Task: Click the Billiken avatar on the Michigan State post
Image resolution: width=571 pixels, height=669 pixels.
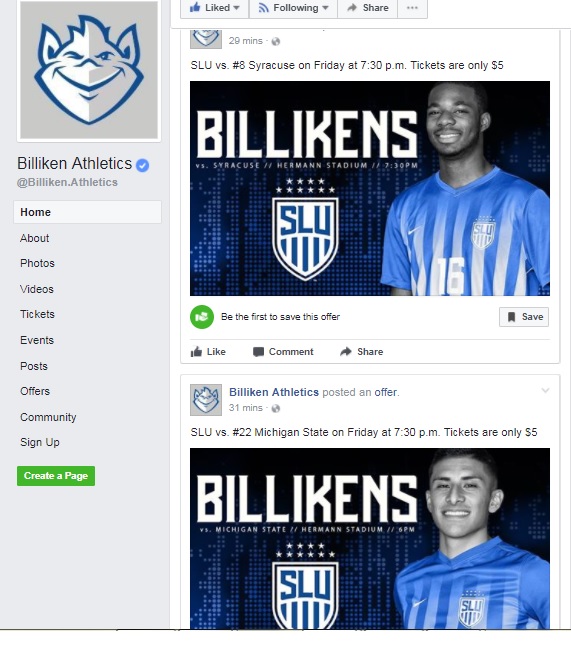Action: (x=206, y=400)
